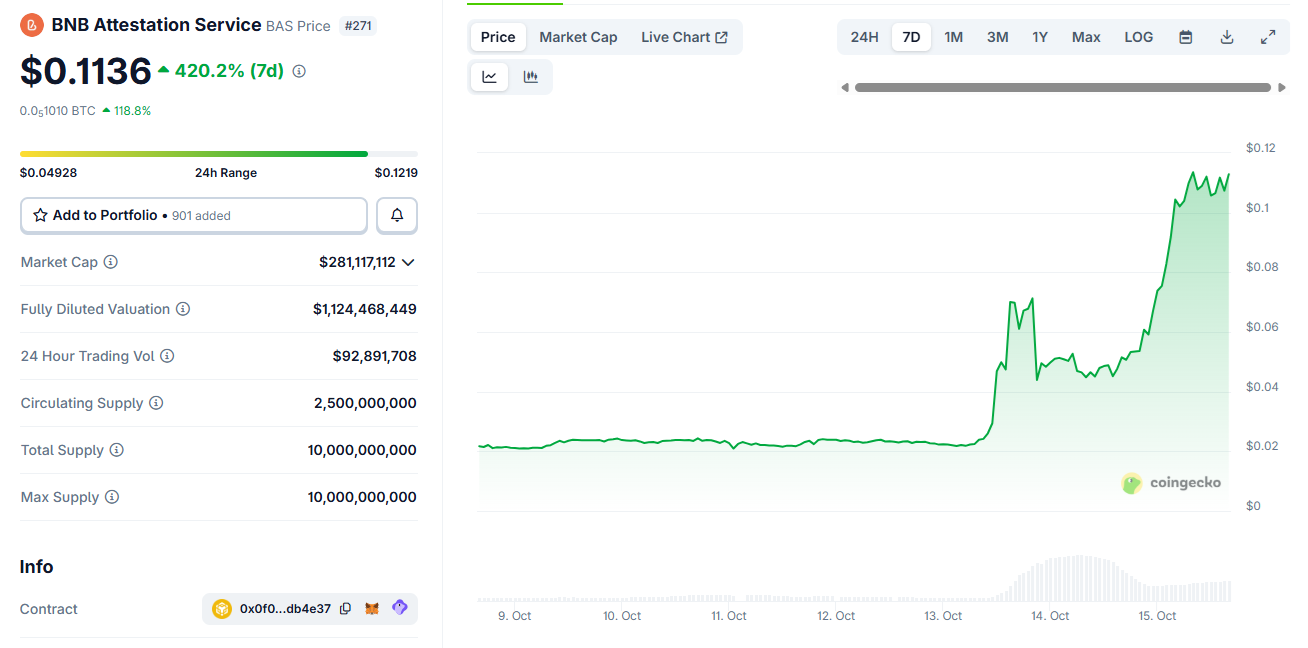Click the price alert bell icon
1308x648 pixels.
pyautogui.click(x=397, y=215)
